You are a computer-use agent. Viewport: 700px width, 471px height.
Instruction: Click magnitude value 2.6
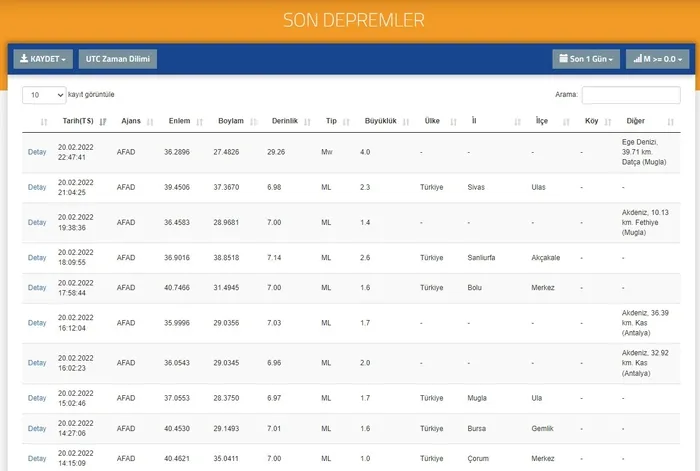(x=365, y=258)
